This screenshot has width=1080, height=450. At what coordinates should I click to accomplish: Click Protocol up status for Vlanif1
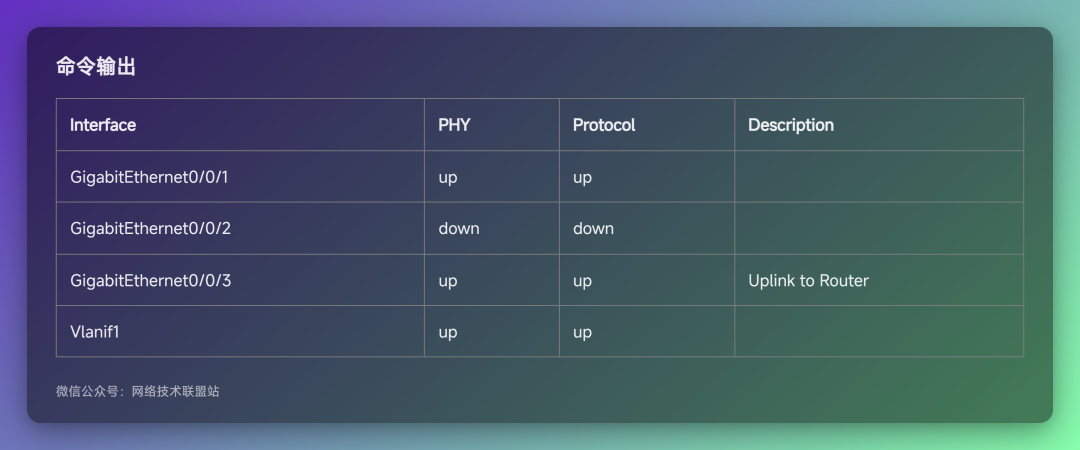pyautogui.click(x=582, y=333)
